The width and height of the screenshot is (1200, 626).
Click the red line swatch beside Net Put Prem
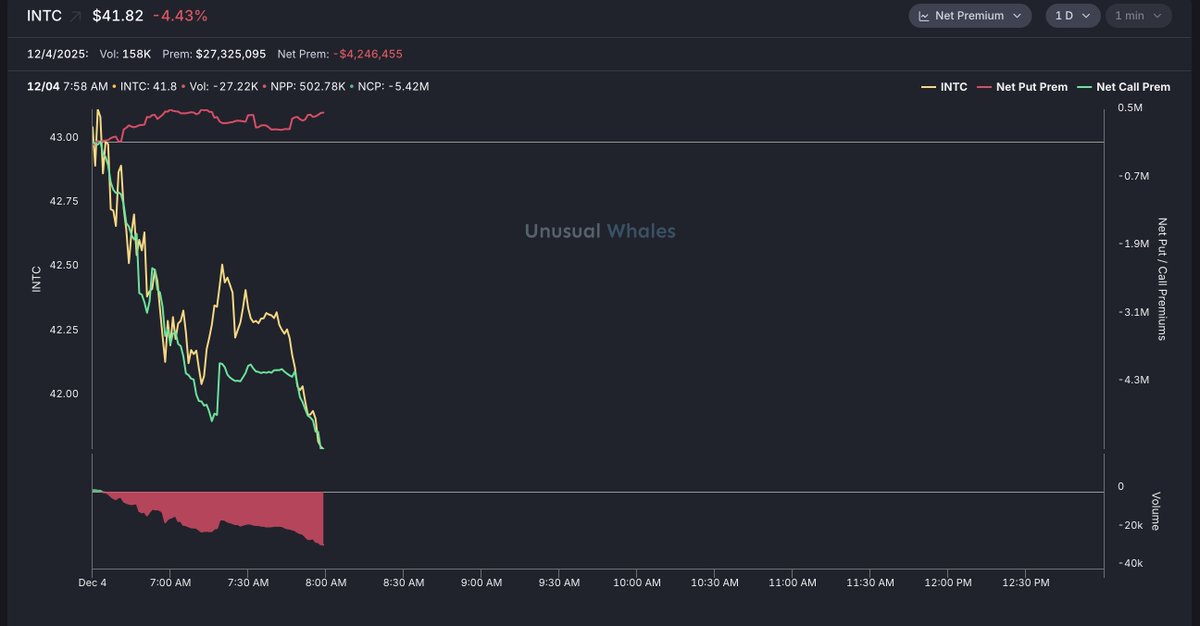pos(983,87)
